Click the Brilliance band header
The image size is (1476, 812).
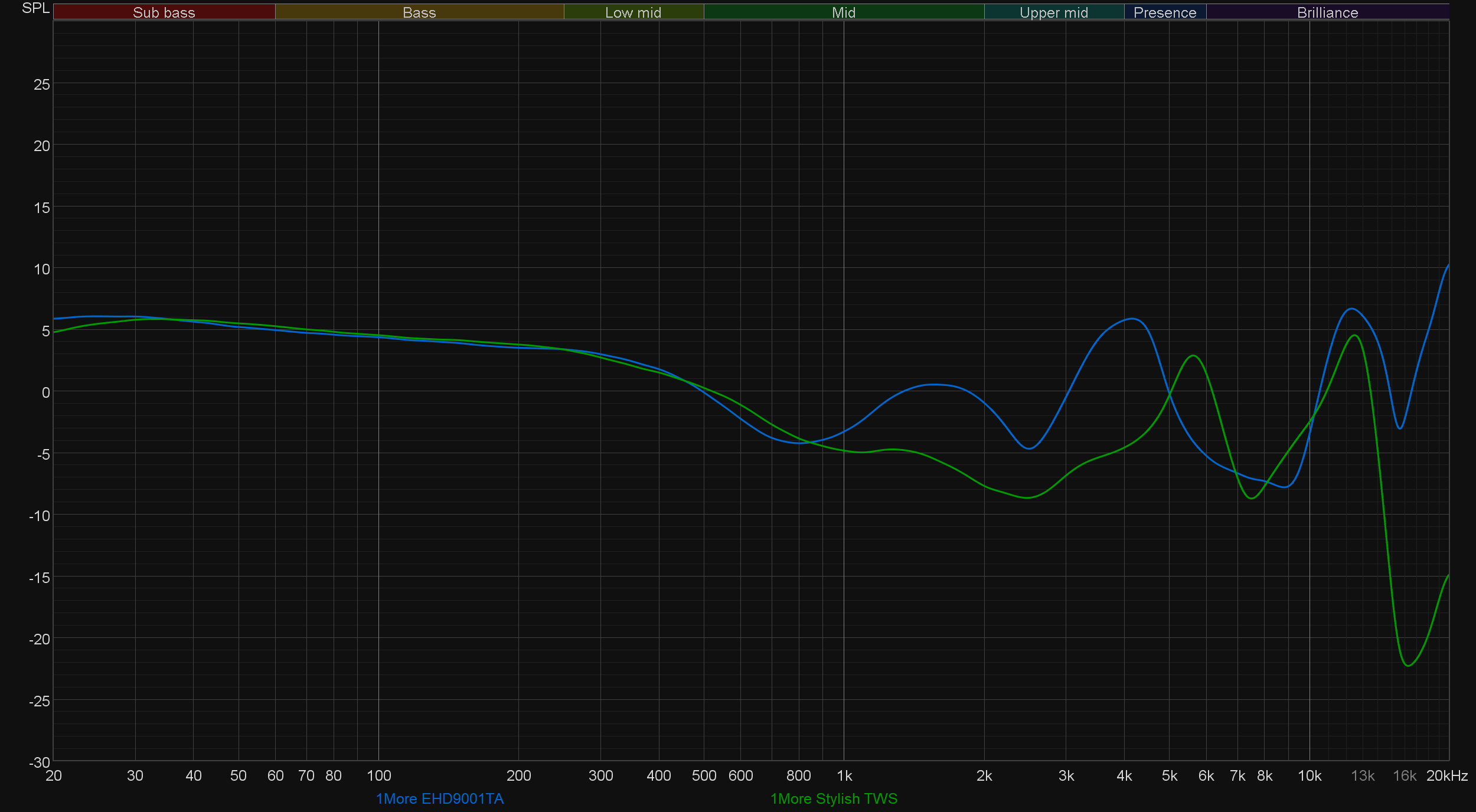[1327, 12]
